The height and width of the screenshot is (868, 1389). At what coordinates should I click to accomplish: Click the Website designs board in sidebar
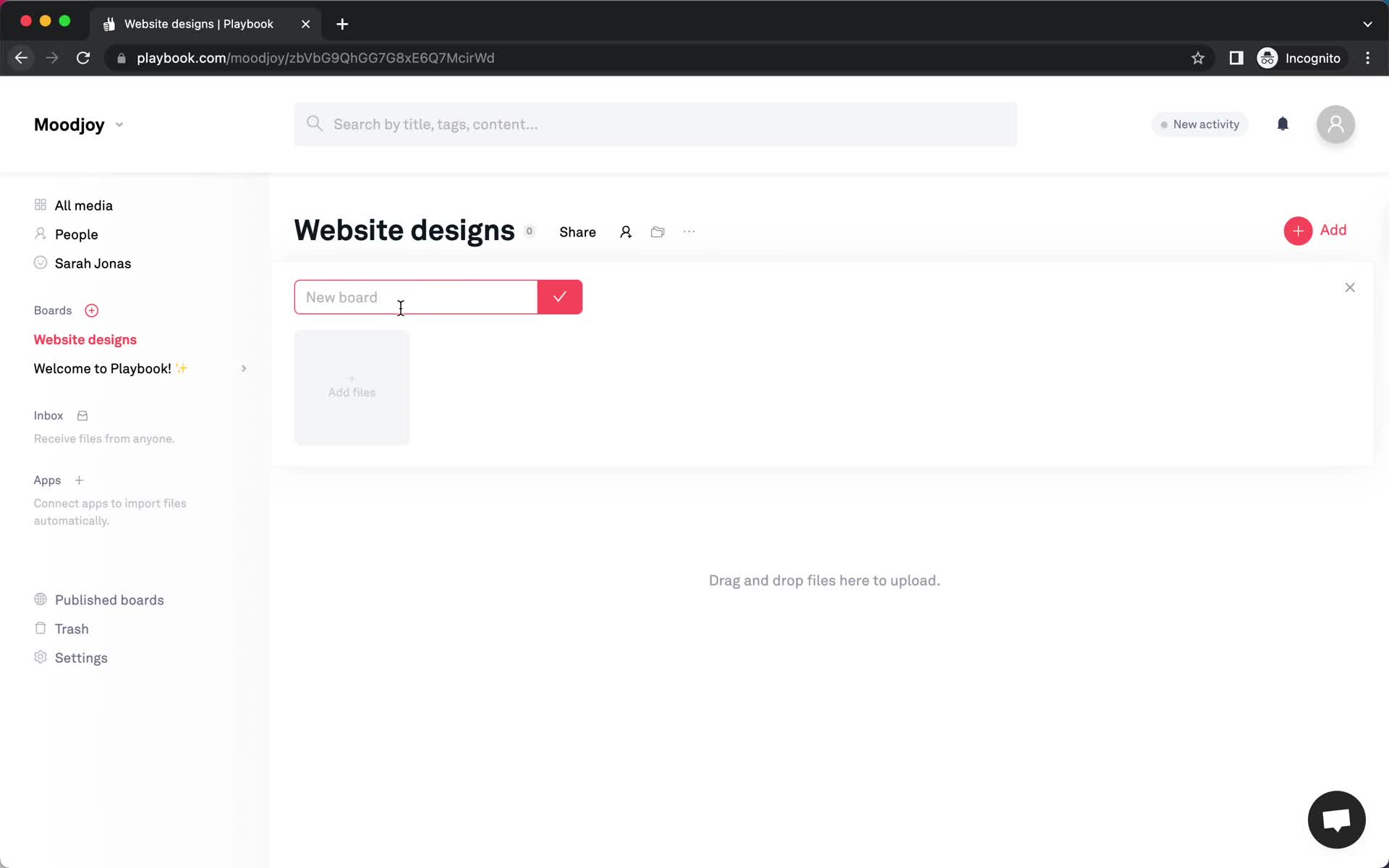coord(85,339)
